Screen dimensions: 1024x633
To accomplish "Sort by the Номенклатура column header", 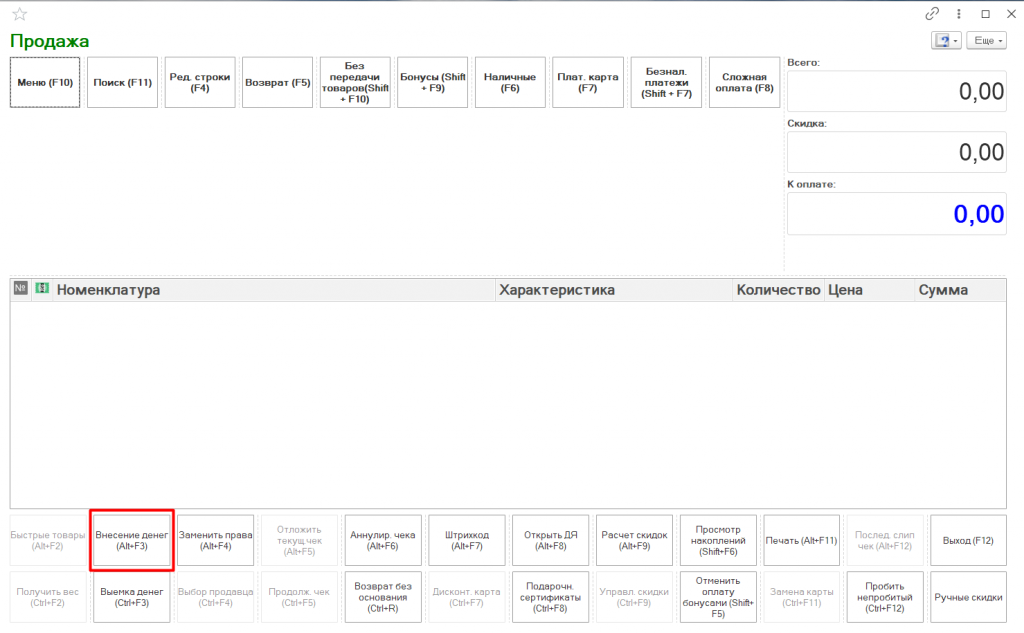I will click(275, 290).
